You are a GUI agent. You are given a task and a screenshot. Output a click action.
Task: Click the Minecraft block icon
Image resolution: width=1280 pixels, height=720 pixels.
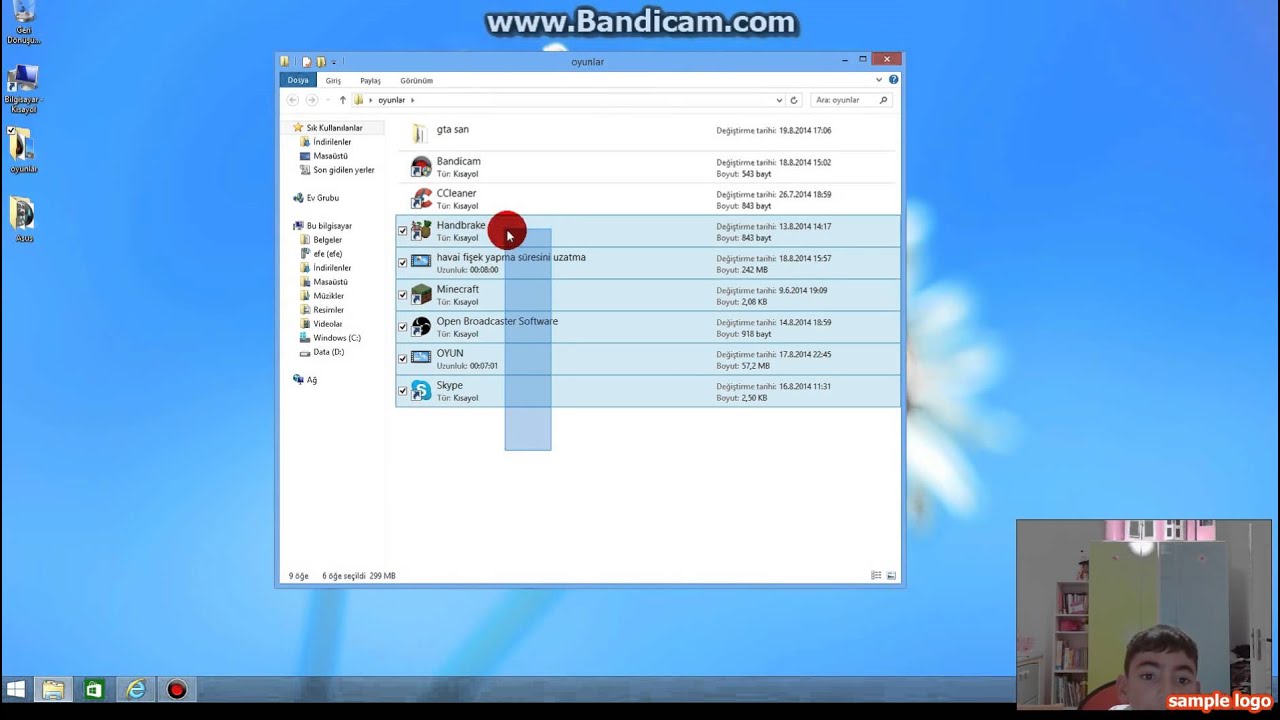pyautogui.click(x=421, y=295)
